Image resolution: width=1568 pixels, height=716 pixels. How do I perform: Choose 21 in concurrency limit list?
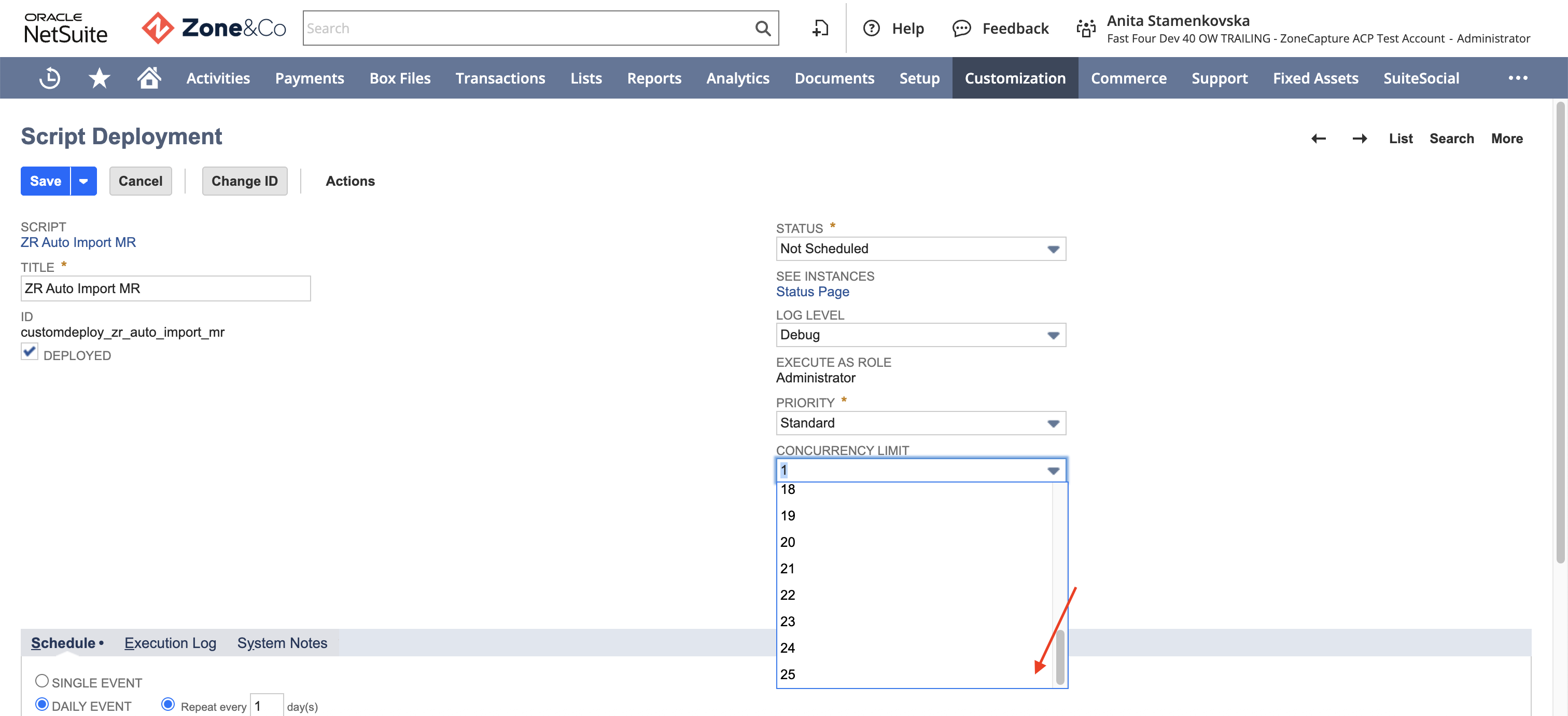(x=914, y=569)
